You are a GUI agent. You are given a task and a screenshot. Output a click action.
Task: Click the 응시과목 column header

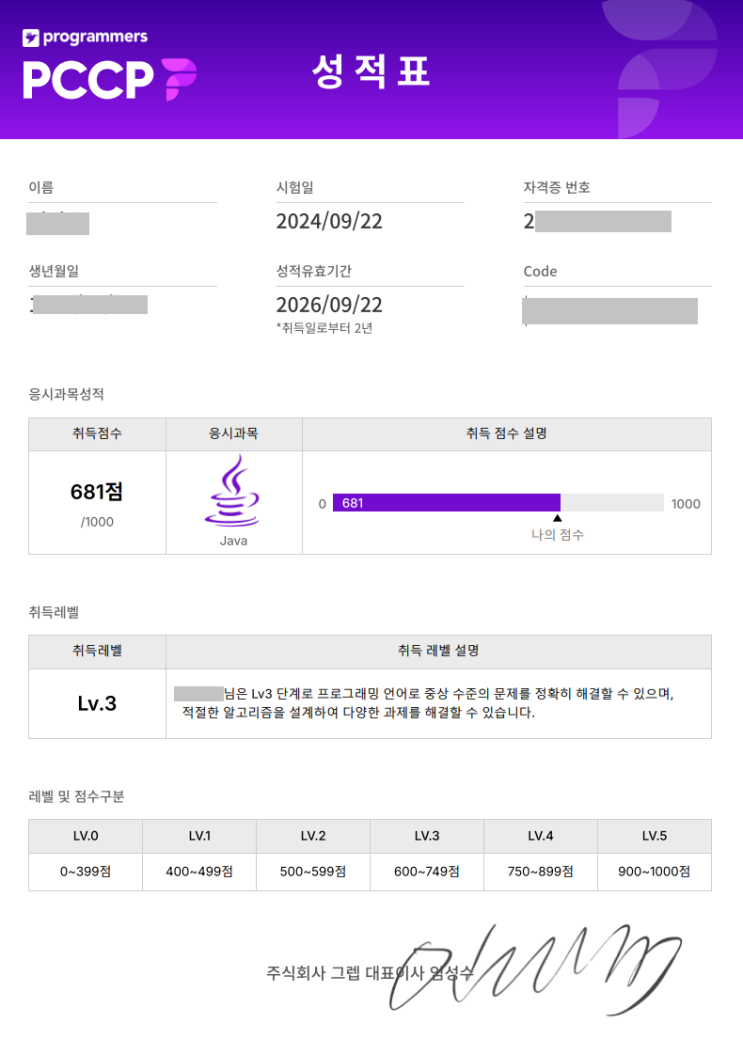pyautogui.click(x=233, y=434)
